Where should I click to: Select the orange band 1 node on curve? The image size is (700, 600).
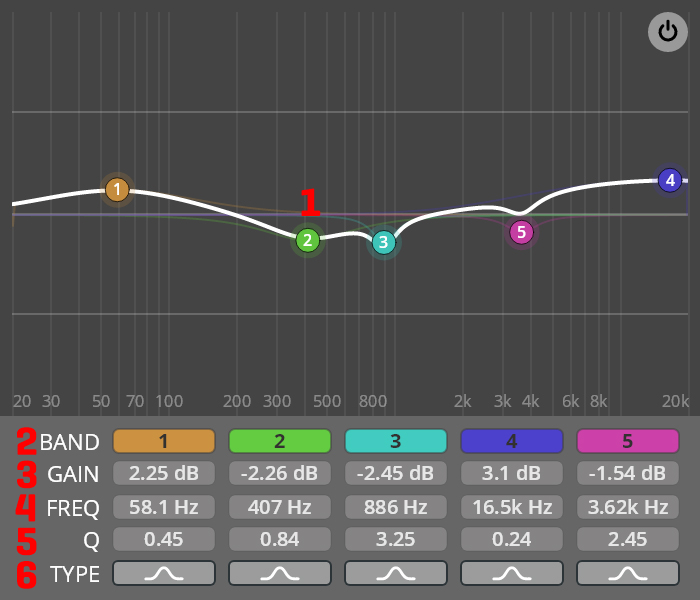click(x=117, y=189)
